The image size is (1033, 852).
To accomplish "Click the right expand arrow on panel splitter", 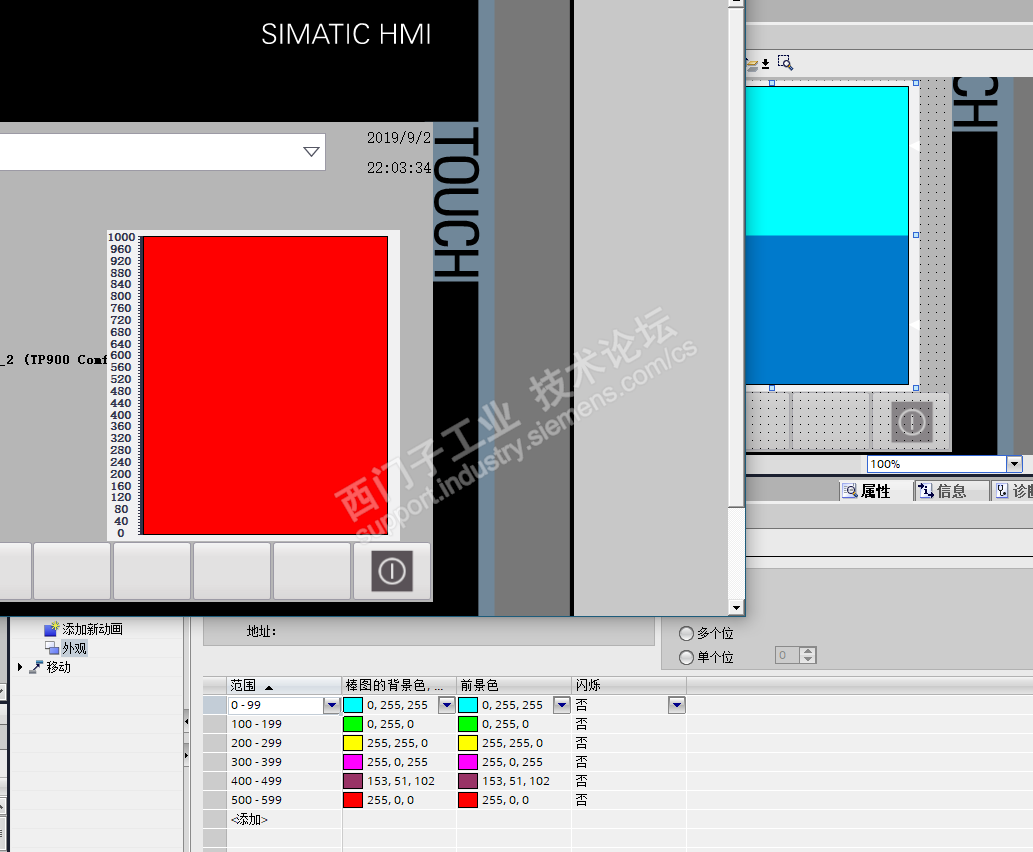I will coord(186,755).
